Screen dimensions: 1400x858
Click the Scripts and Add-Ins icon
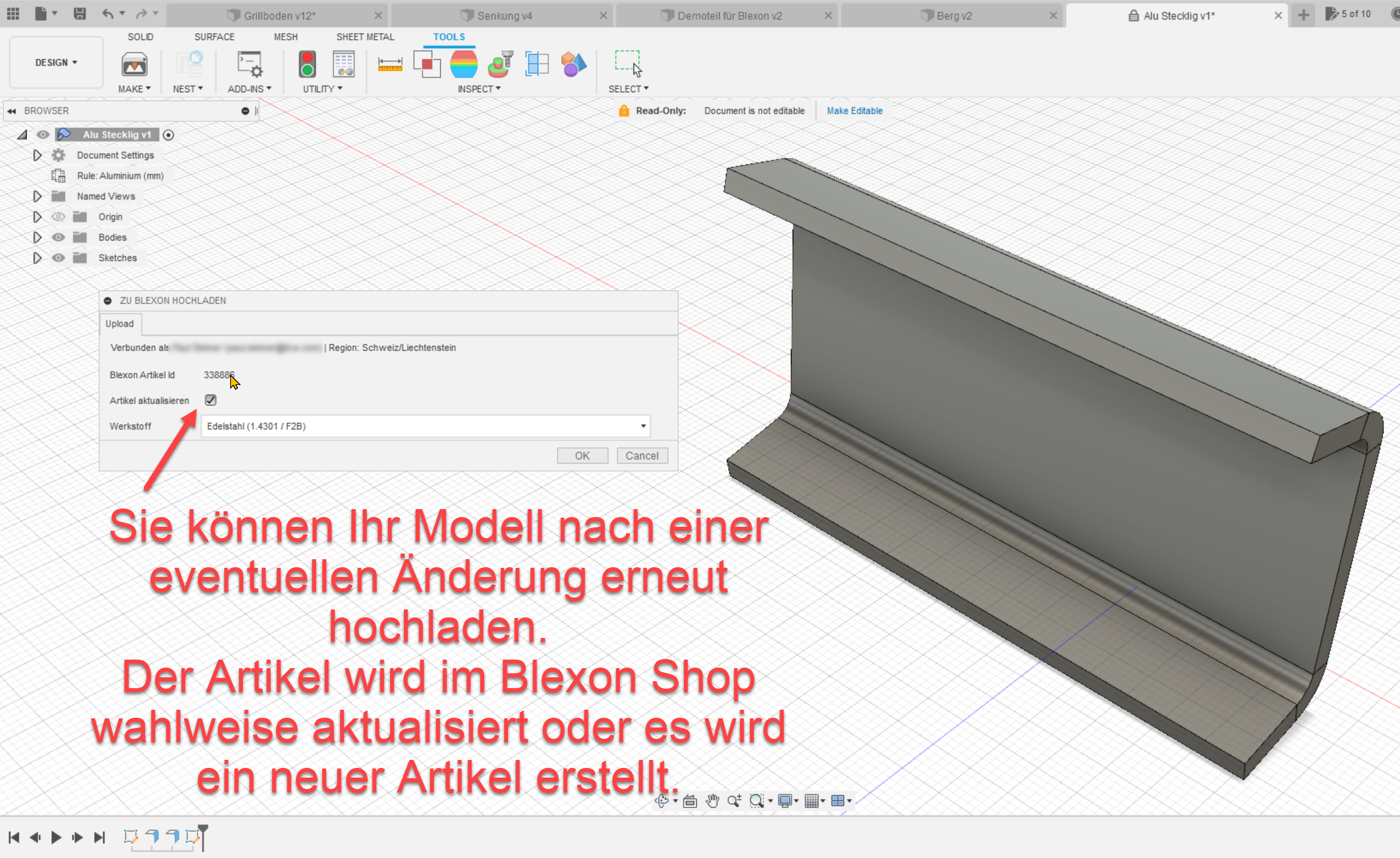click(x=250, y=64)
